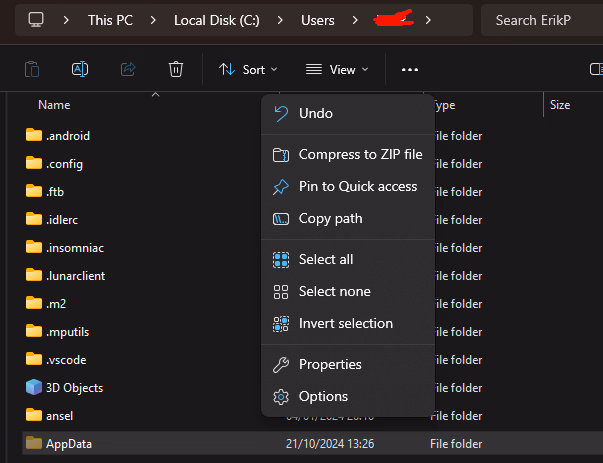
Task: Click the See more three-dots button
Action: tap(409, 69)
